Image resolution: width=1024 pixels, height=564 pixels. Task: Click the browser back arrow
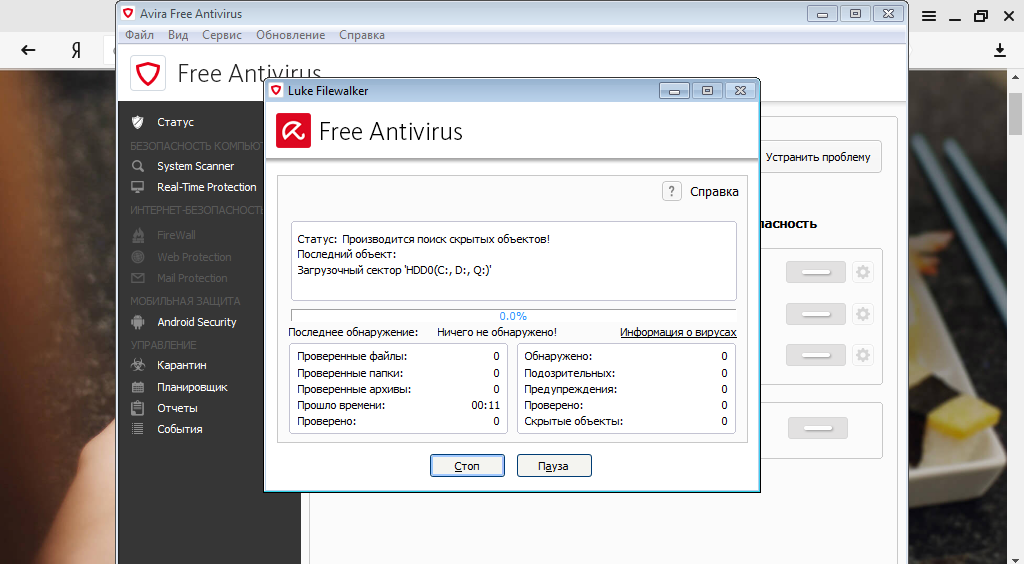28,50
